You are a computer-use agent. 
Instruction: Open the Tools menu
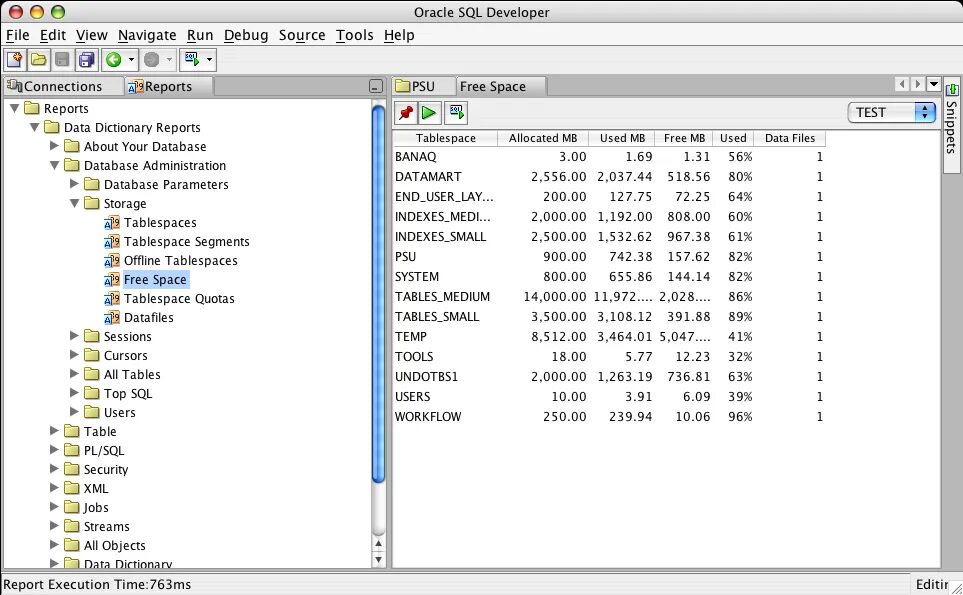pyautogui.click(x=354, y=35)
